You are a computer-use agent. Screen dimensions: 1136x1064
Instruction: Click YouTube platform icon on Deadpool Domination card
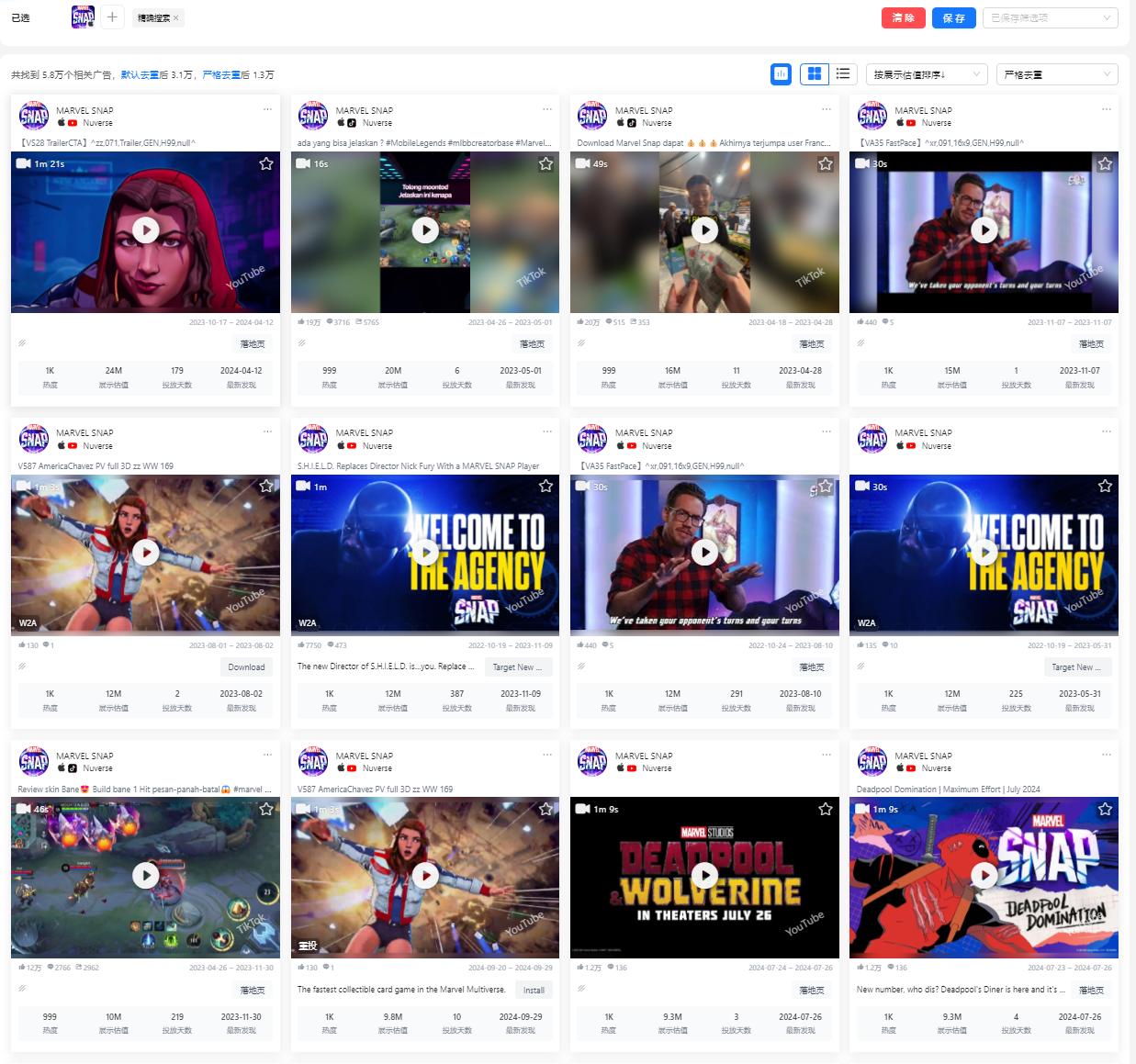coord(911,768)
